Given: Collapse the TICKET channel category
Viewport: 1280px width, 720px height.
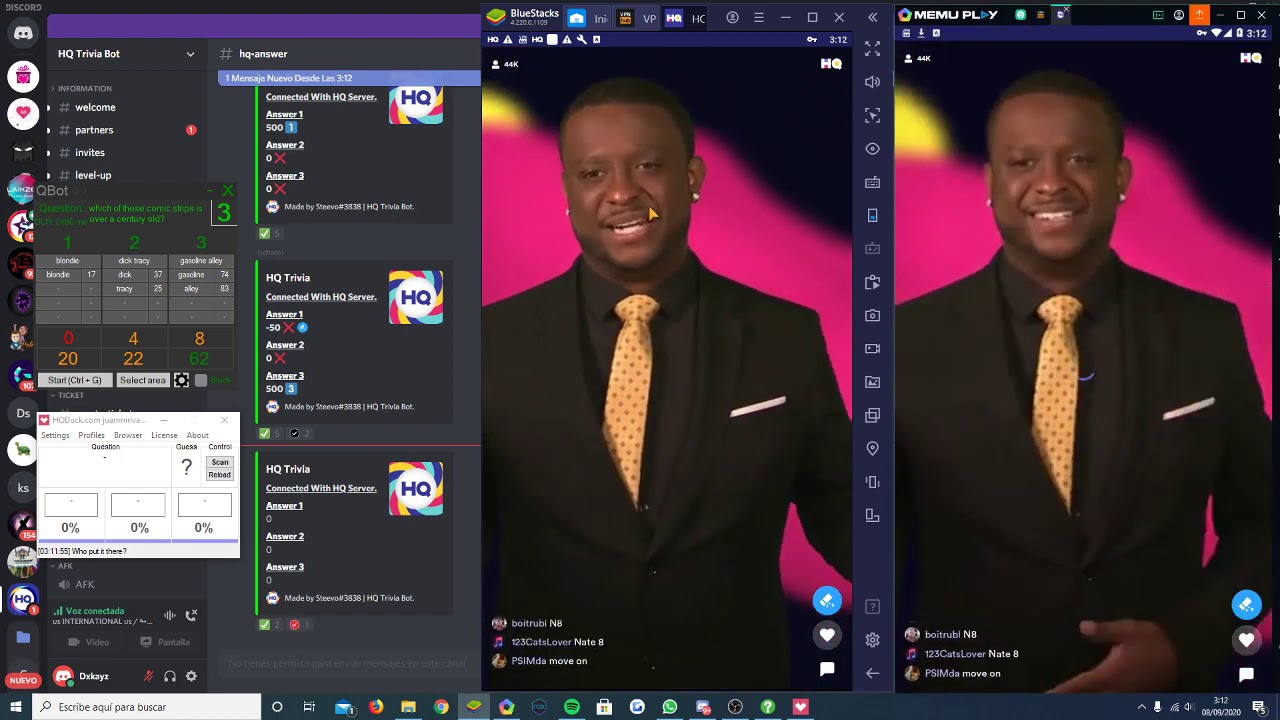Looking at the screenshot, I should (67, 395).
